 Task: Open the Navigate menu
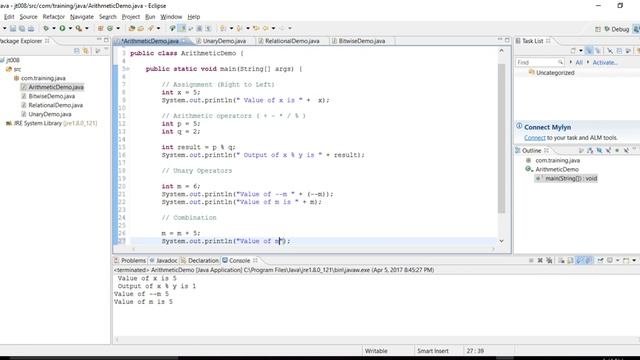point(82,17)
